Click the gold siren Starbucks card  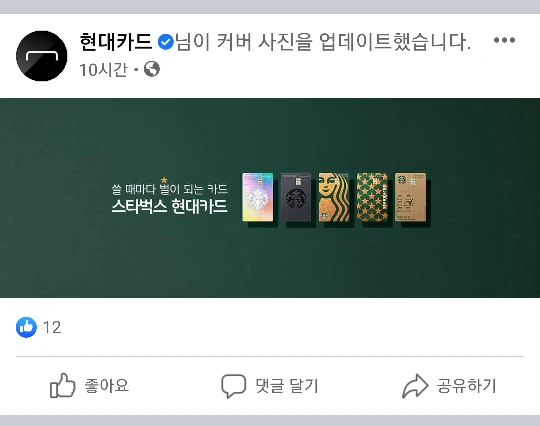click(334, 197)
